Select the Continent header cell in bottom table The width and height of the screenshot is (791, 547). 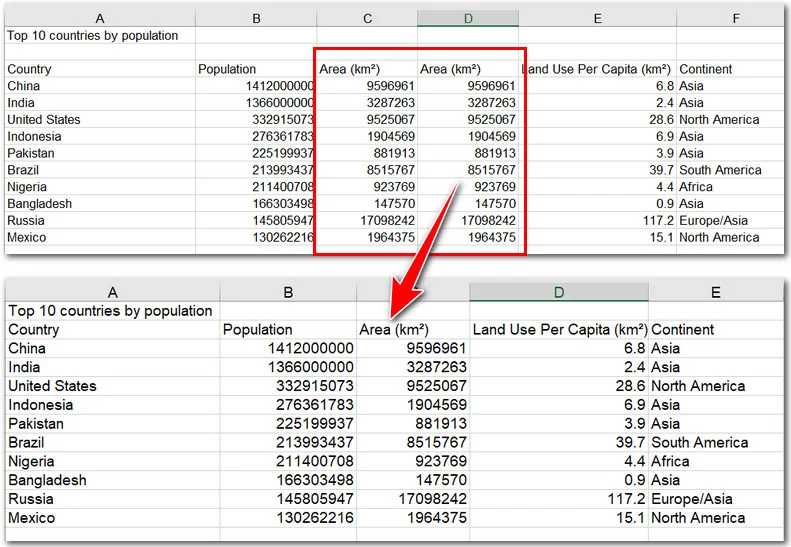click(x=685, y=329)
